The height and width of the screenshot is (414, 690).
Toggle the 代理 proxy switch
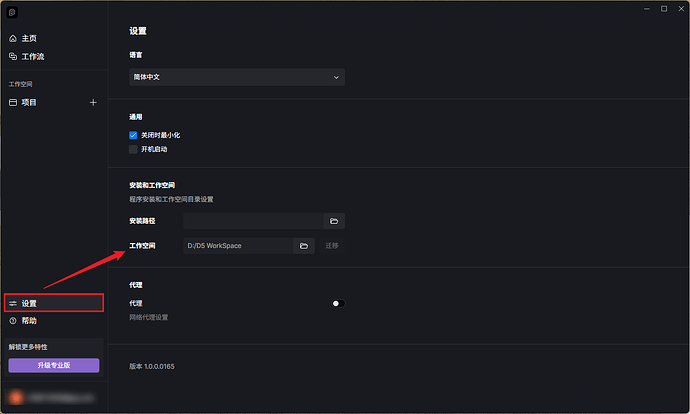coord(337,303)
